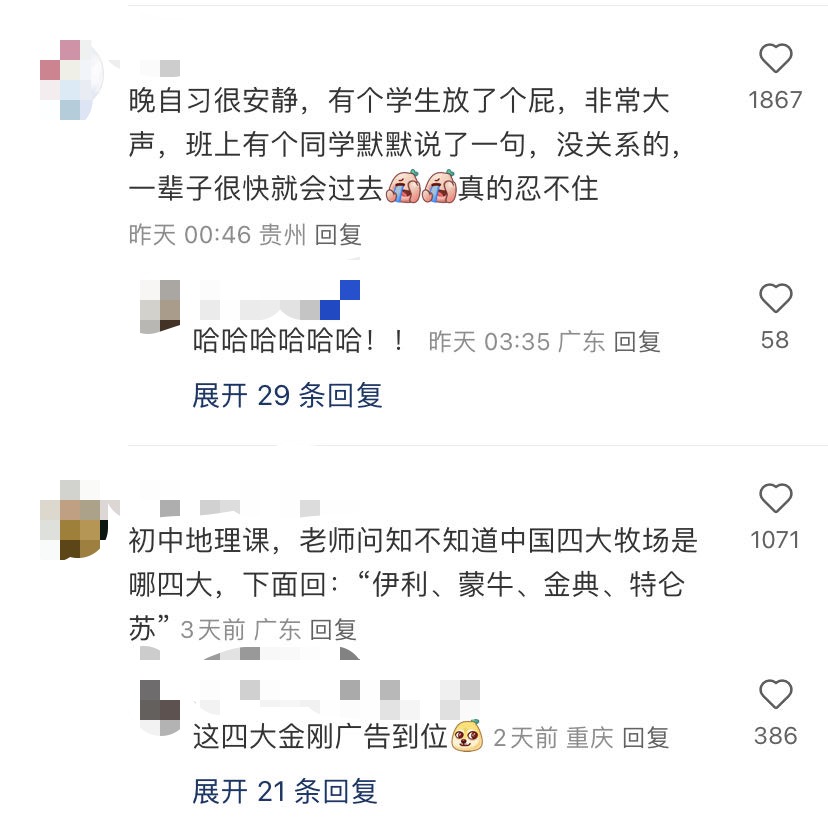This screenshot has height=835, width=828.
Task: Reply to the 贵州 comment via 回复
Action: tap(338, 235)
